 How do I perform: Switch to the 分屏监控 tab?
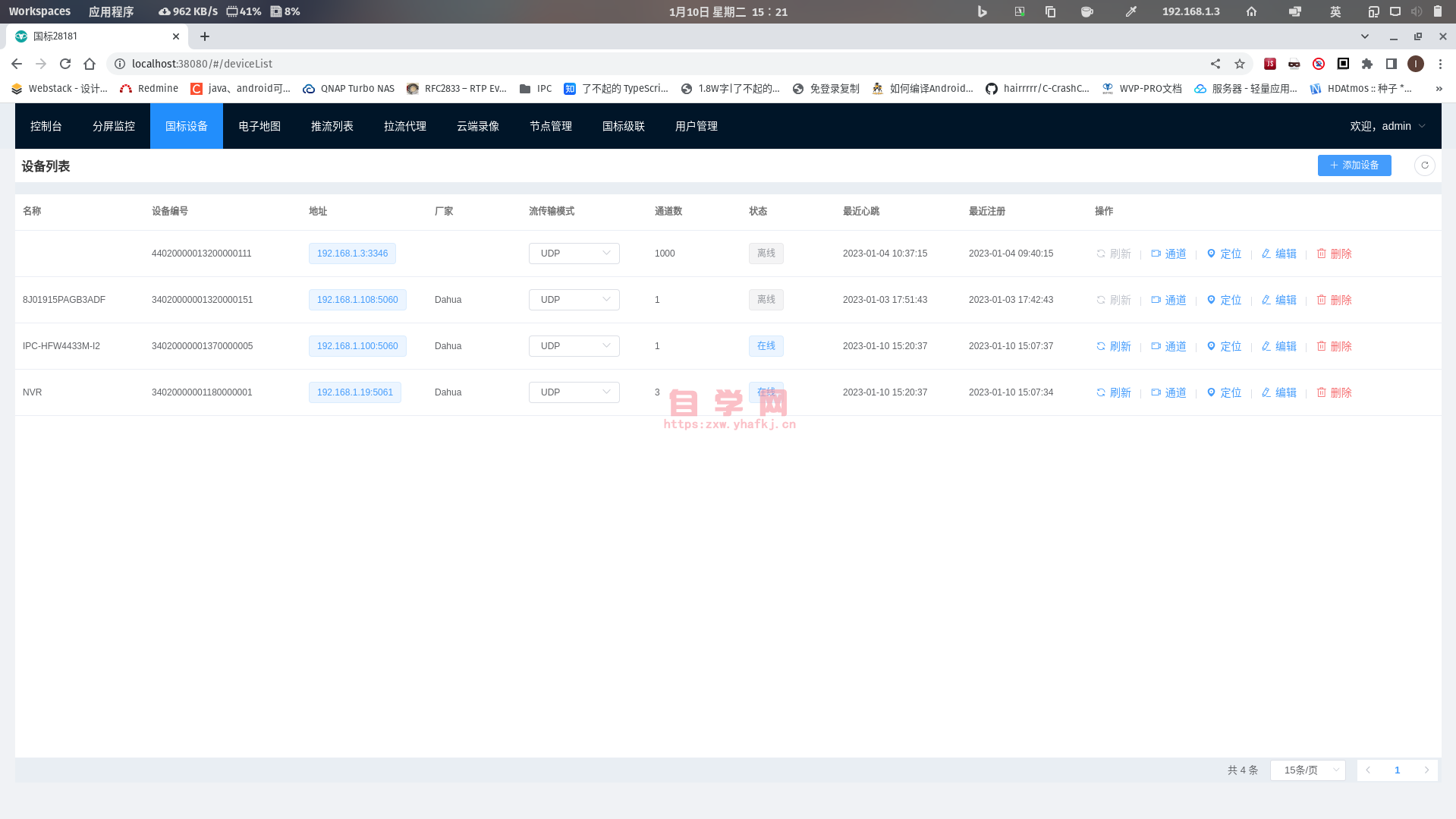(114, 126)
